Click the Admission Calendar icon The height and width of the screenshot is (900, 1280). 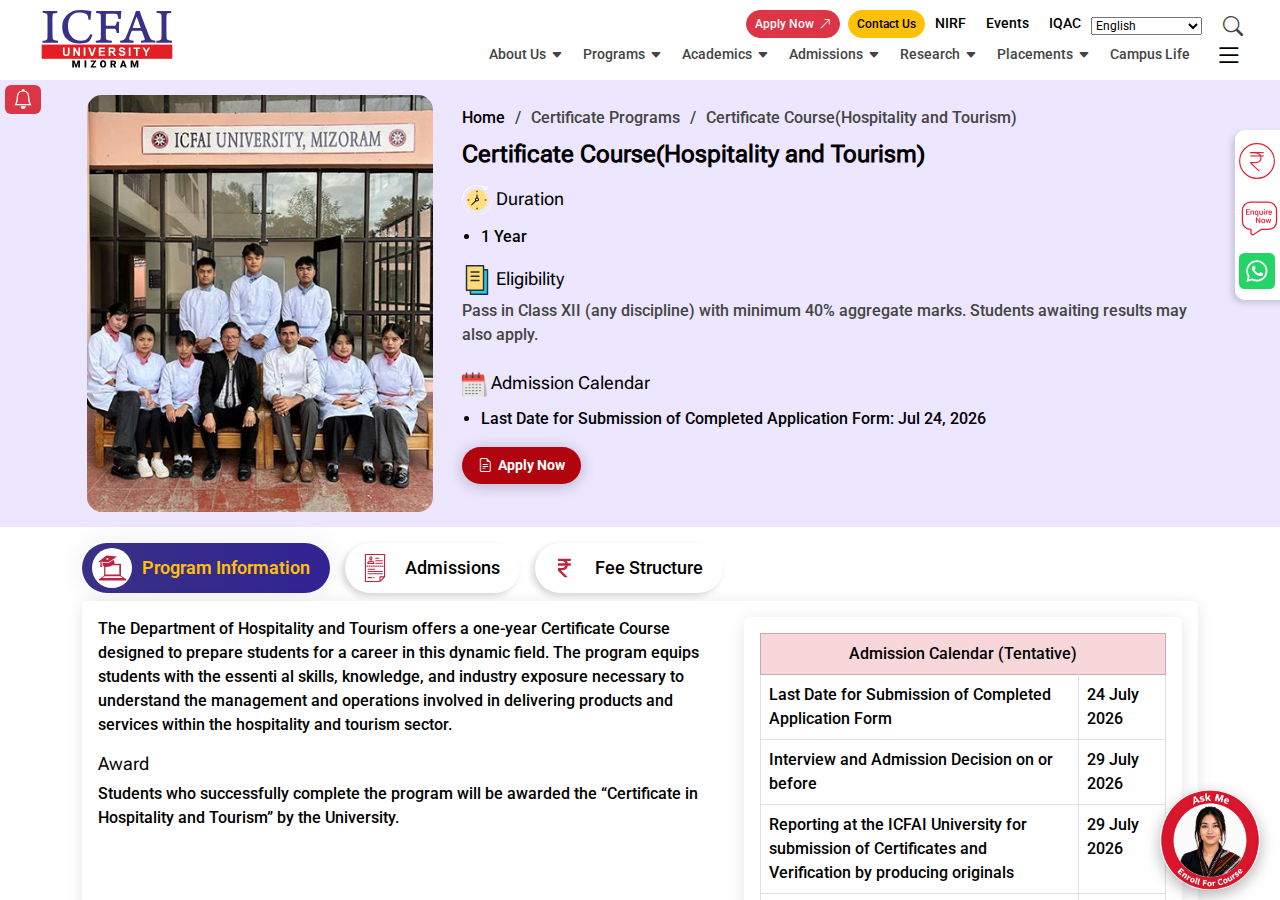coord(474,384)
